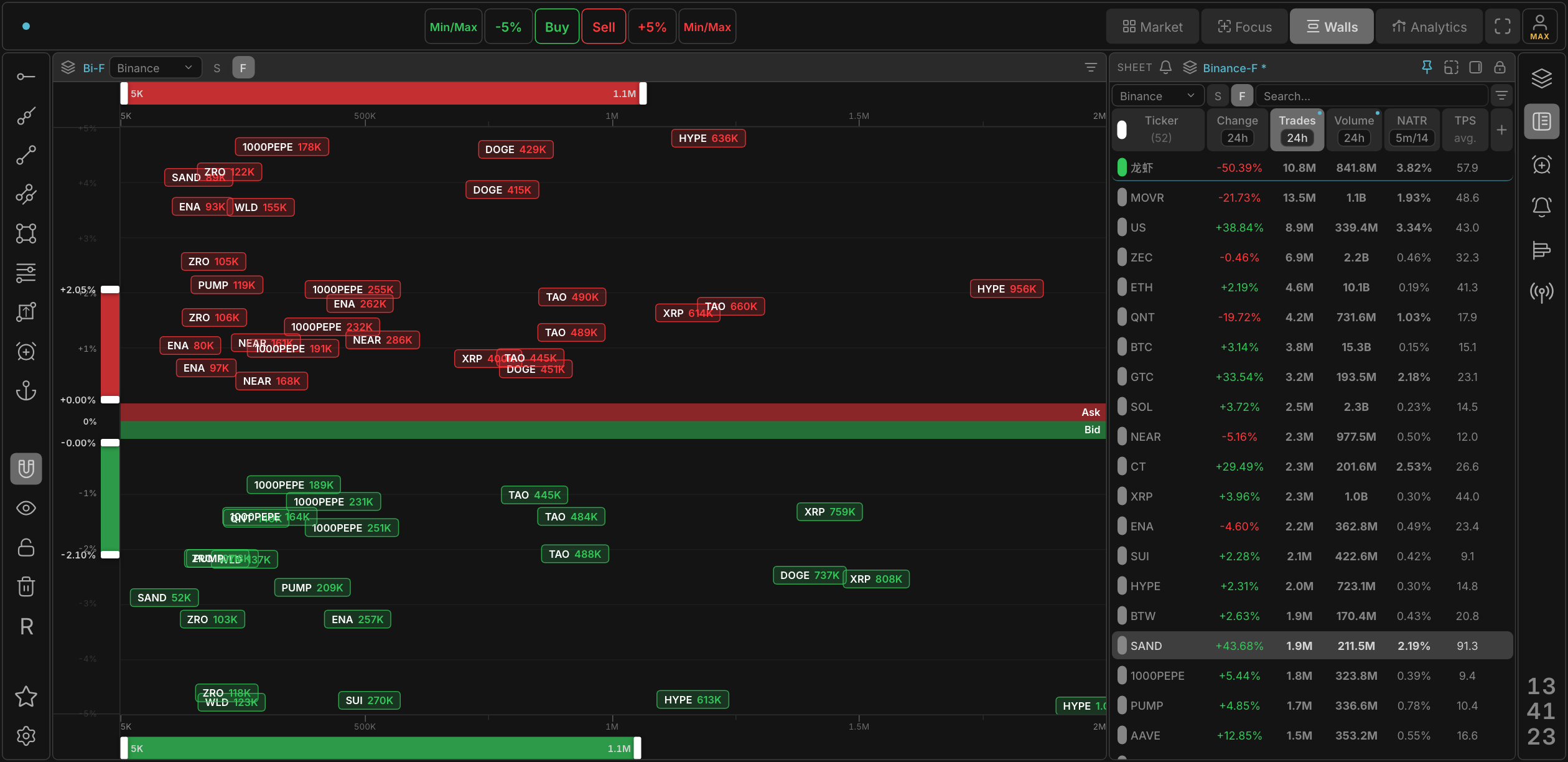The width and height of the screenshot is (1568, 762).
Task: Open settings gear in left sidebar
Action: (x=26, y=736)
